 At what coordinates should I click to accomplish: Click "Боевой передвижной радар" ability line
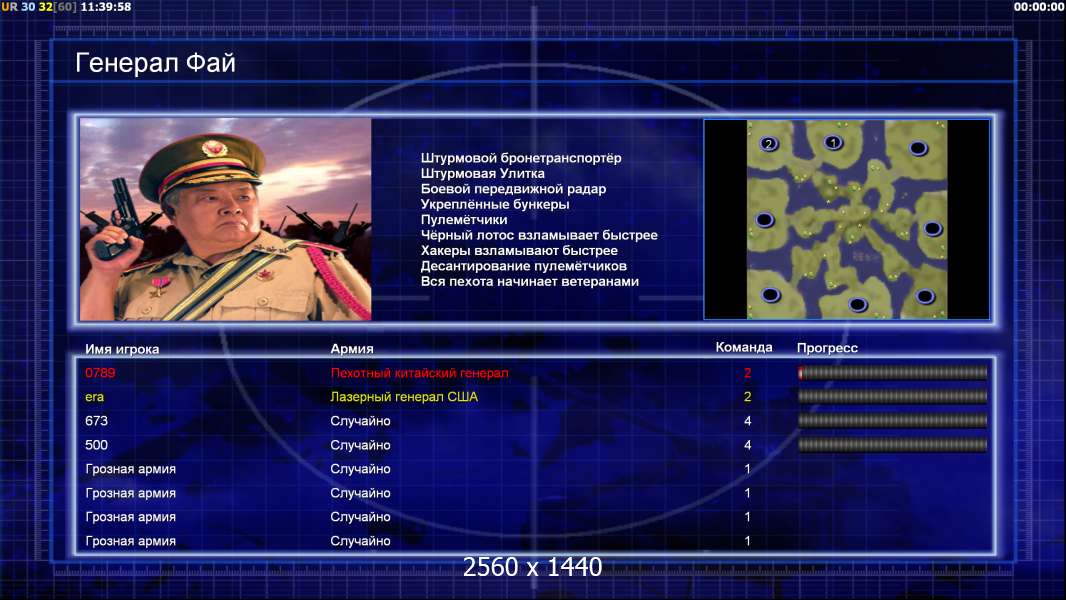pos(513,189)
